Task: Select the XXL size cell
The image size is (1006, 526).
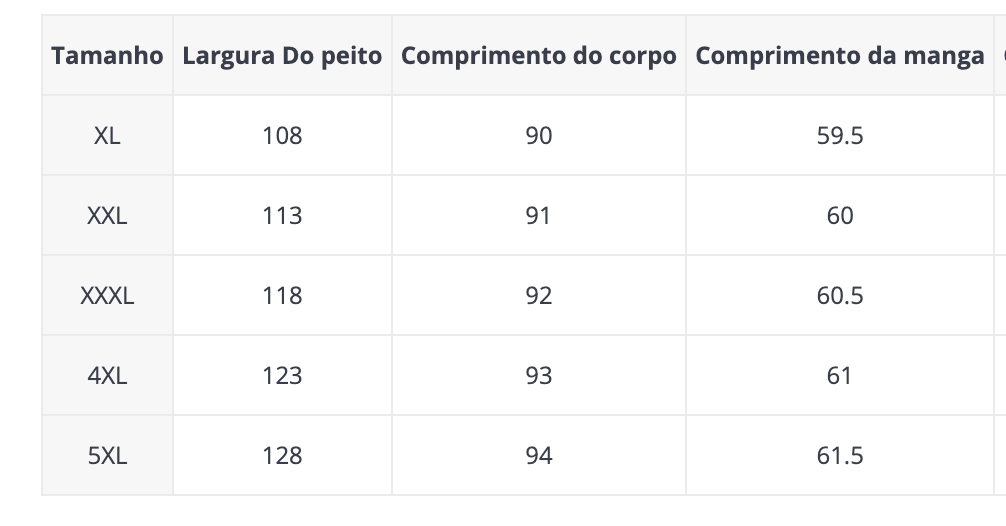Action: tap(107, 216)
